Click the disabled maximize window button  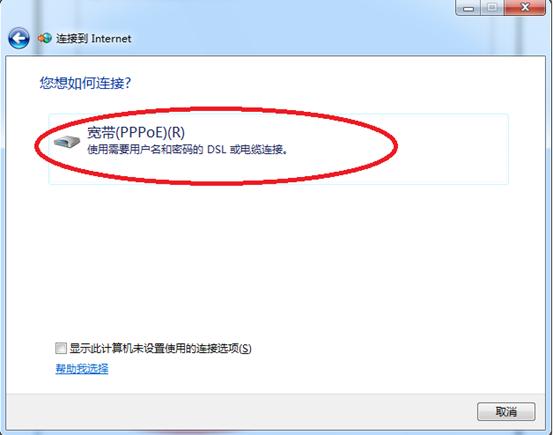tap(492, 7)
